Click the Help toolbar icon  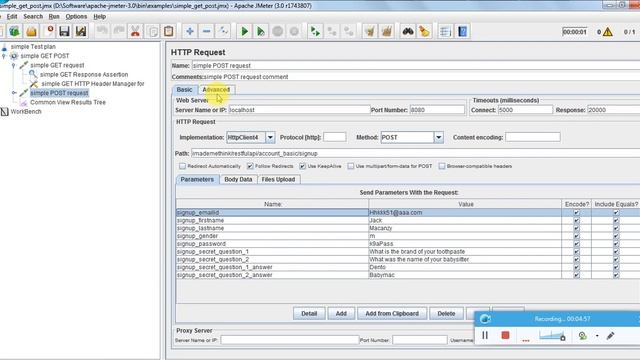pos(462,31)
